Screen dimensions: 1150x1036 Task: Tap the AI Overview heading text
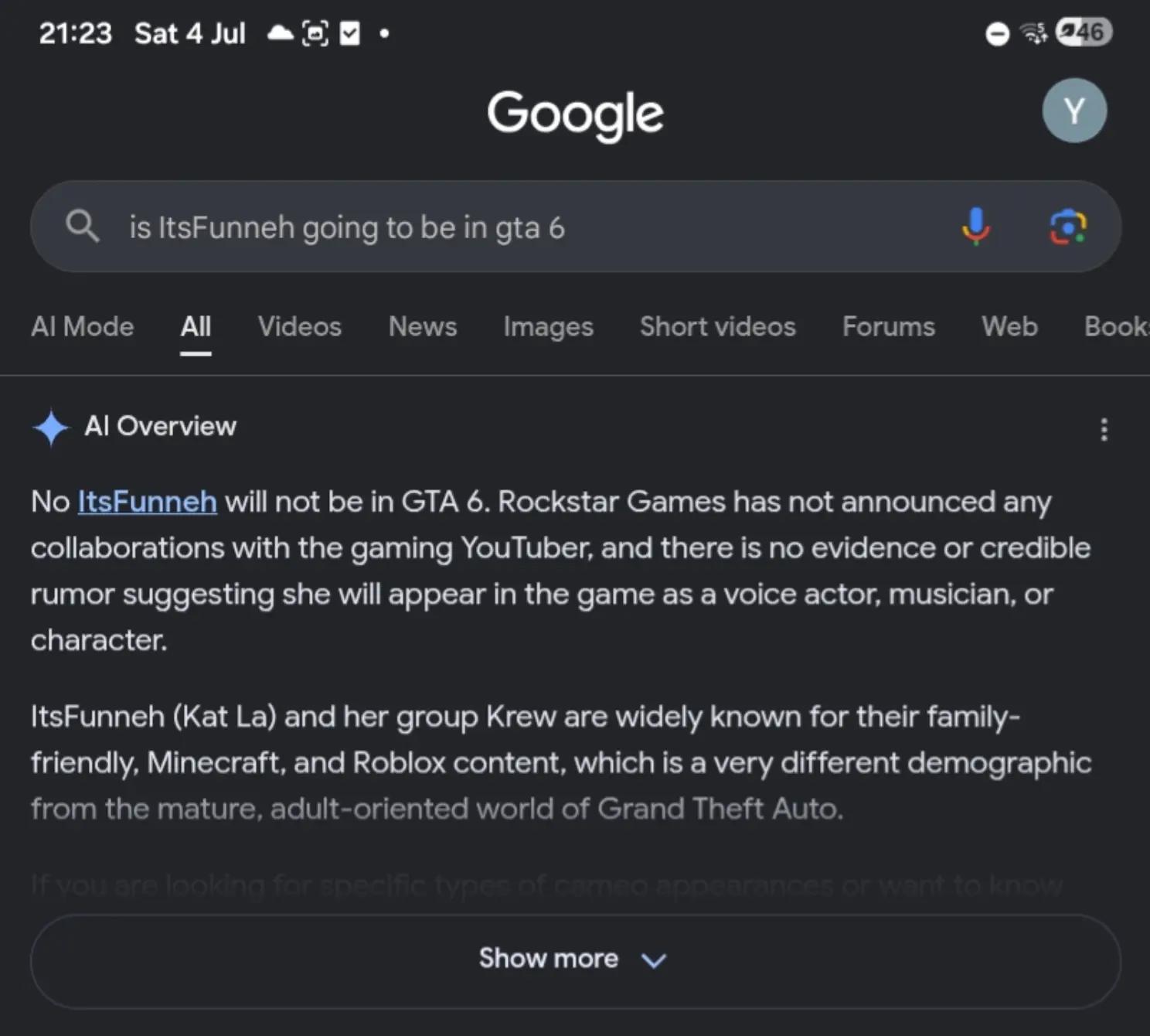pyautogui.click(x=161, y=426)
